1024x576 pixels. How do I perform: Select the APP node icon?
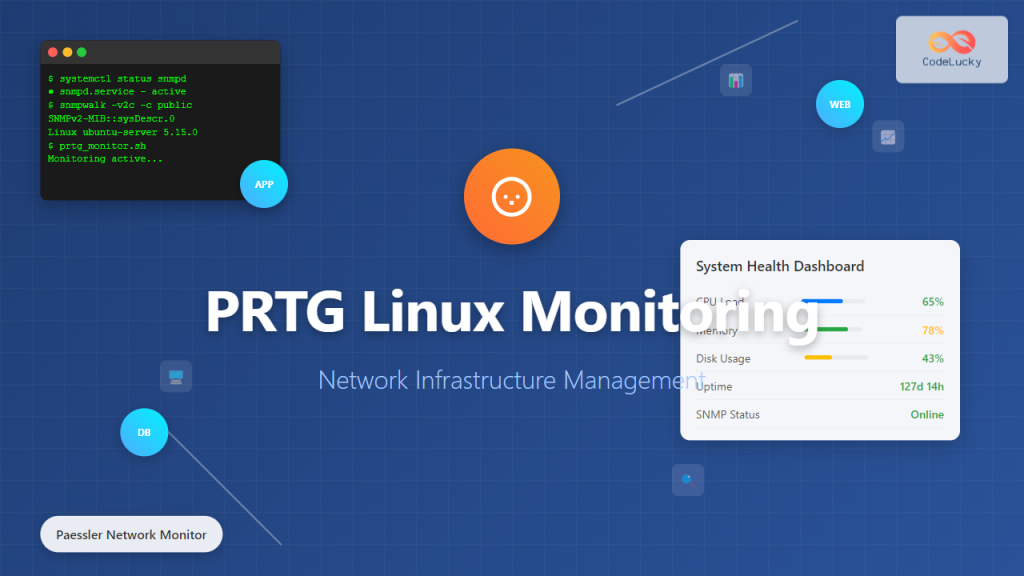pos(264,184)
